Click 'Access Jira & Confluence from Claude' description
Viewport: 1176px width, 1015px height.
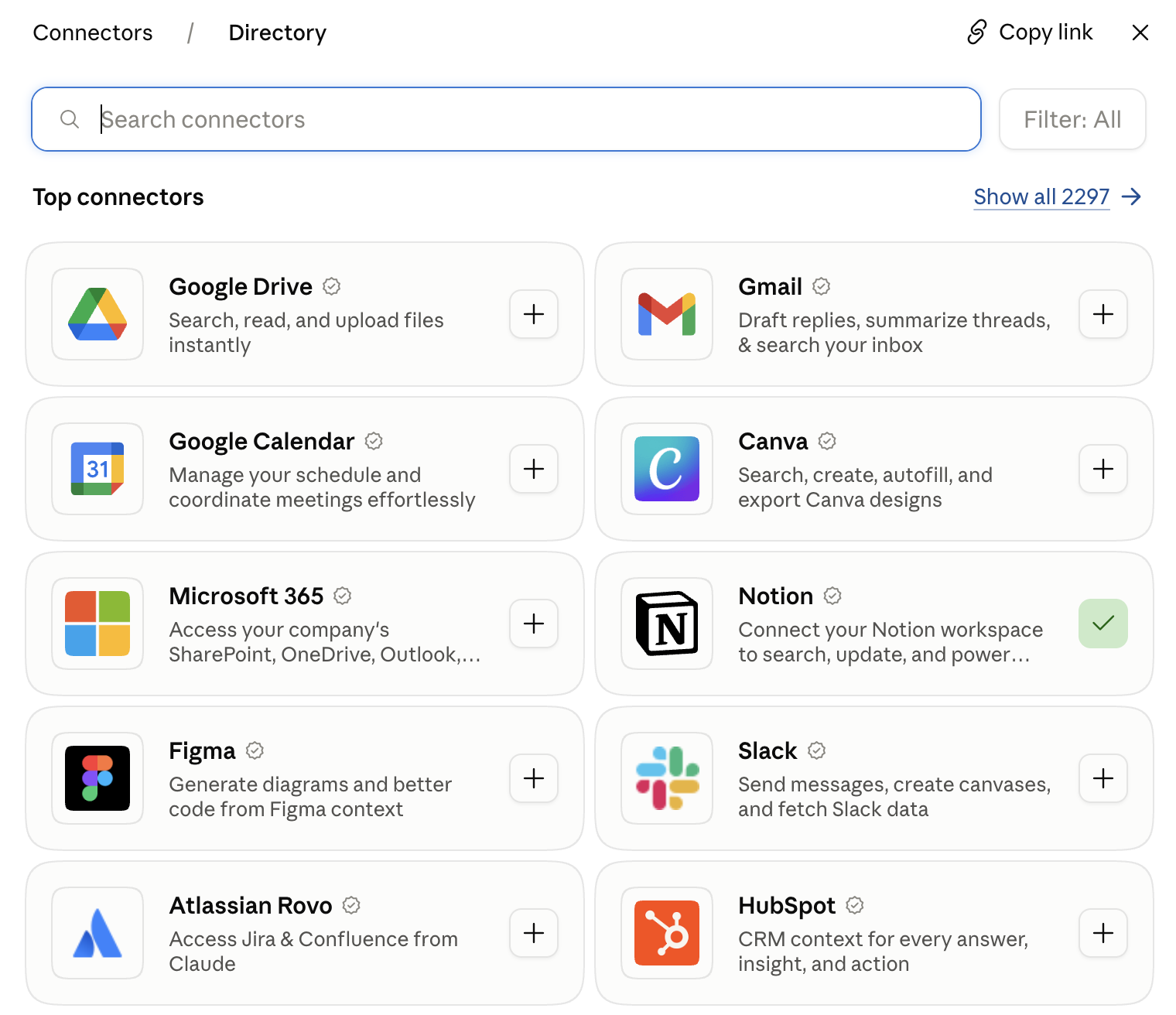313,952
